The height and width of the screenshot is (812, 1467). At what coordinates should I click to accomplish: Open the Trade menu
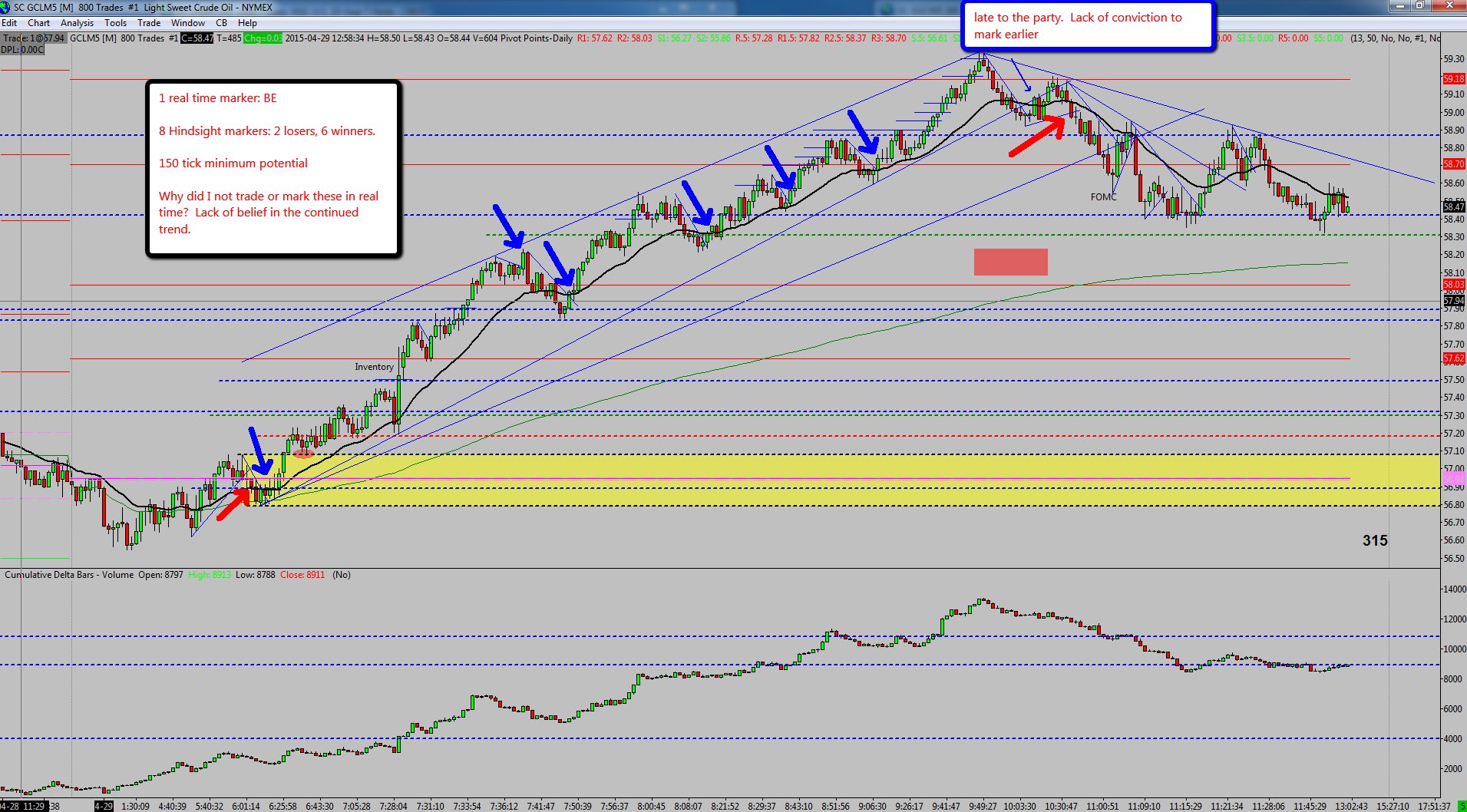pos(149,23)
